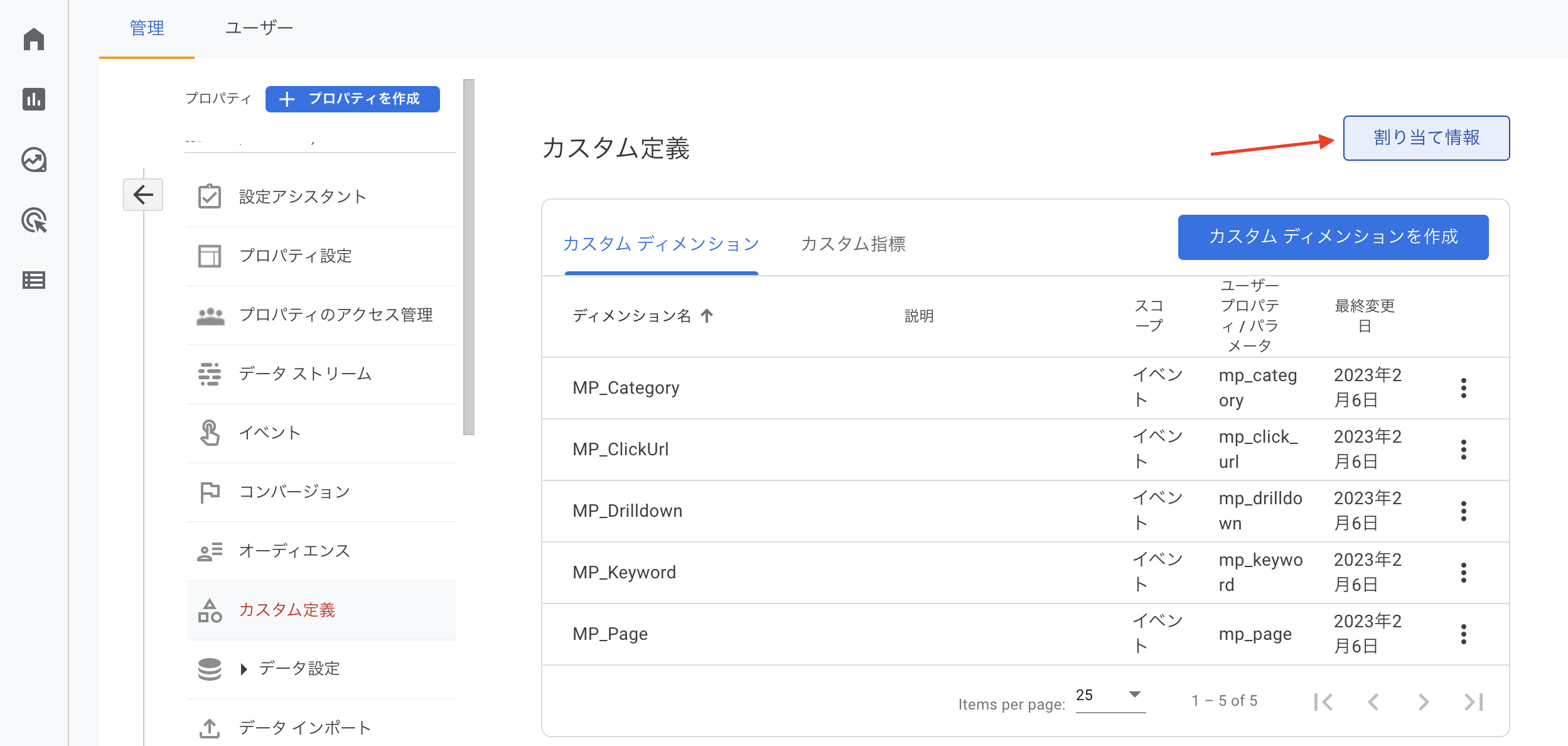Click the property column vertical scrollbar
This screenshot has height=746, width=1568.
468,256
